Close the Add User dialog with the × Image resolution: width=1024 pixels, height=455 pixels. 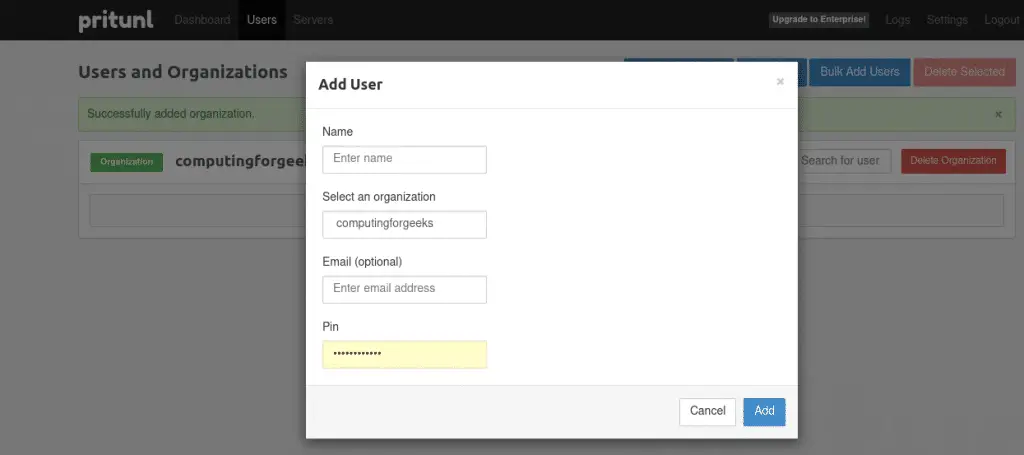pos(780,82)
